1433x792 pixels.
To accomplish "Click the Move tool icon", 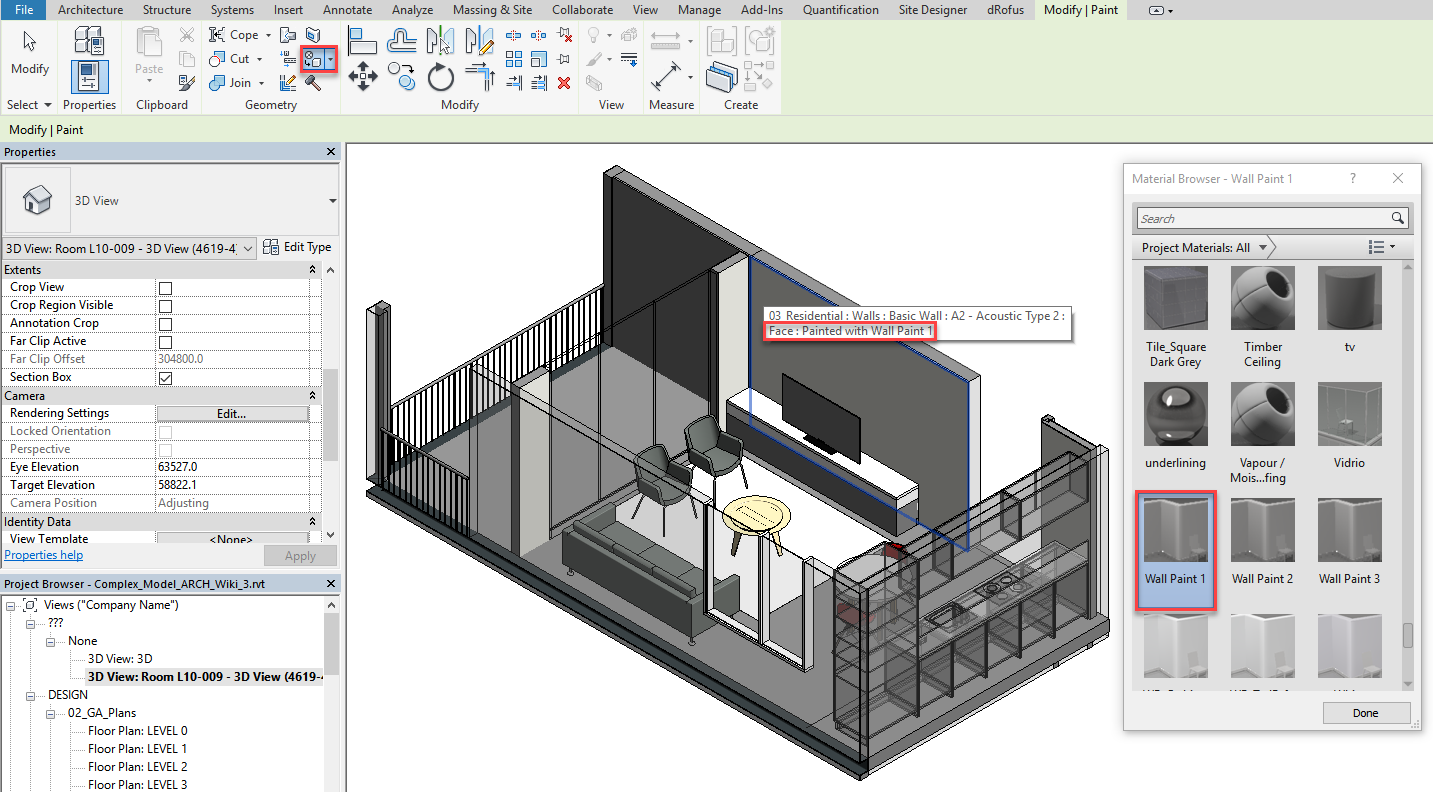I will 362,77.
